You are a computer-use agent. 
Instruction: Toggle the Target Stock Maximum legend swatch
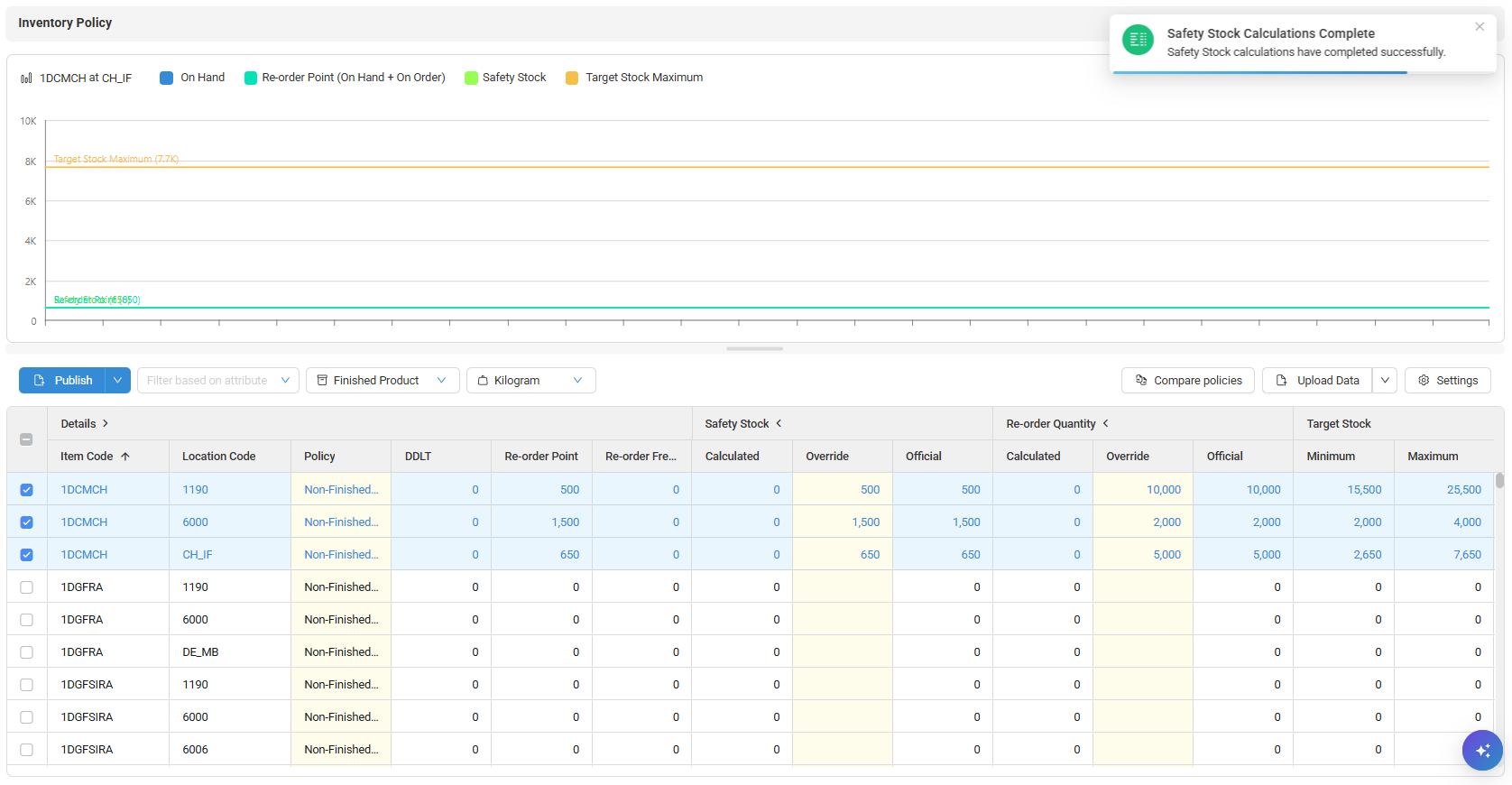pos(572,78)
